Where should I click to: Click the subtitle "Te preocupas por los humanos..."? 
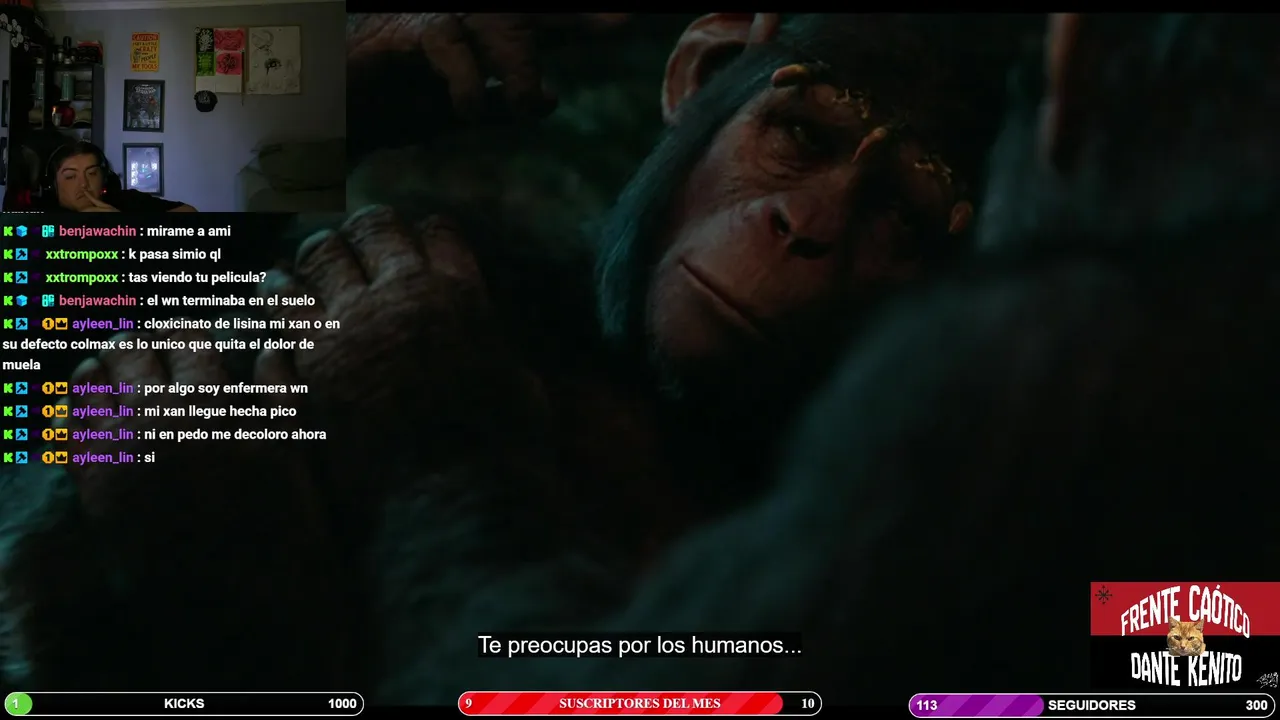point(640,645)
